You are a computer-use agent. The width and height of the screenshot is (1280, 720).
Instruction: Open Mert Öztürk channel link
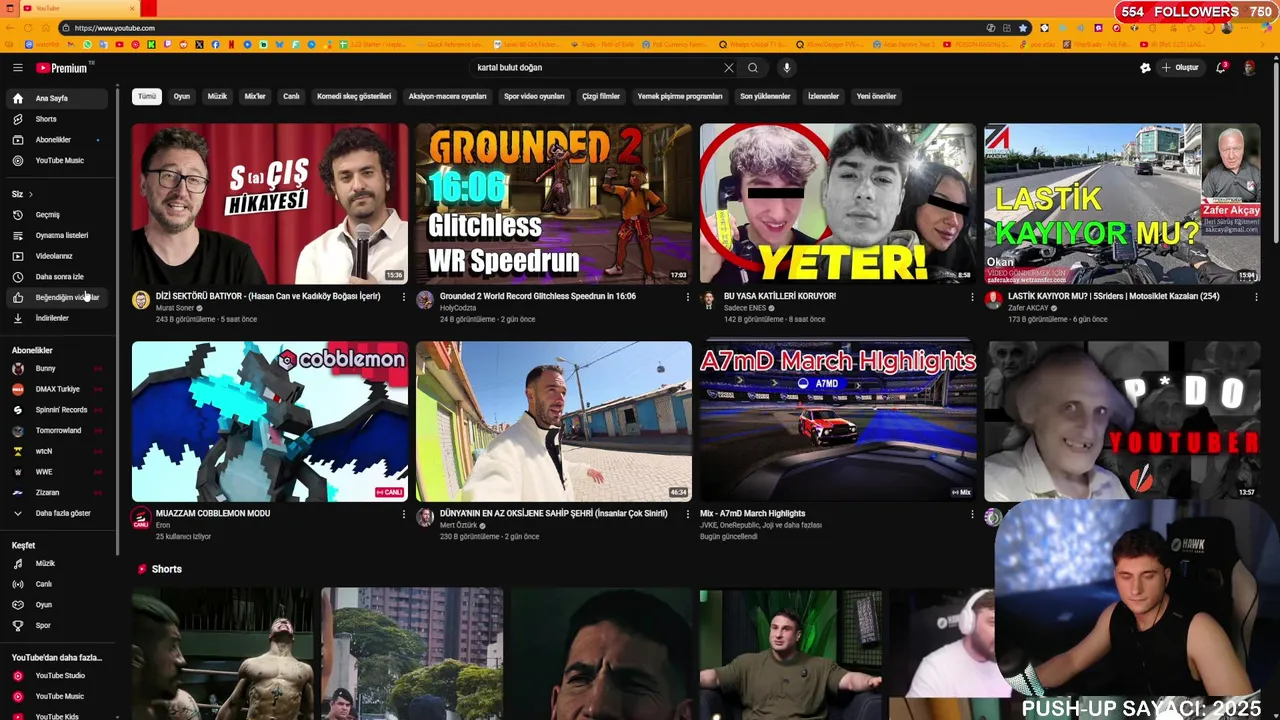459,525
